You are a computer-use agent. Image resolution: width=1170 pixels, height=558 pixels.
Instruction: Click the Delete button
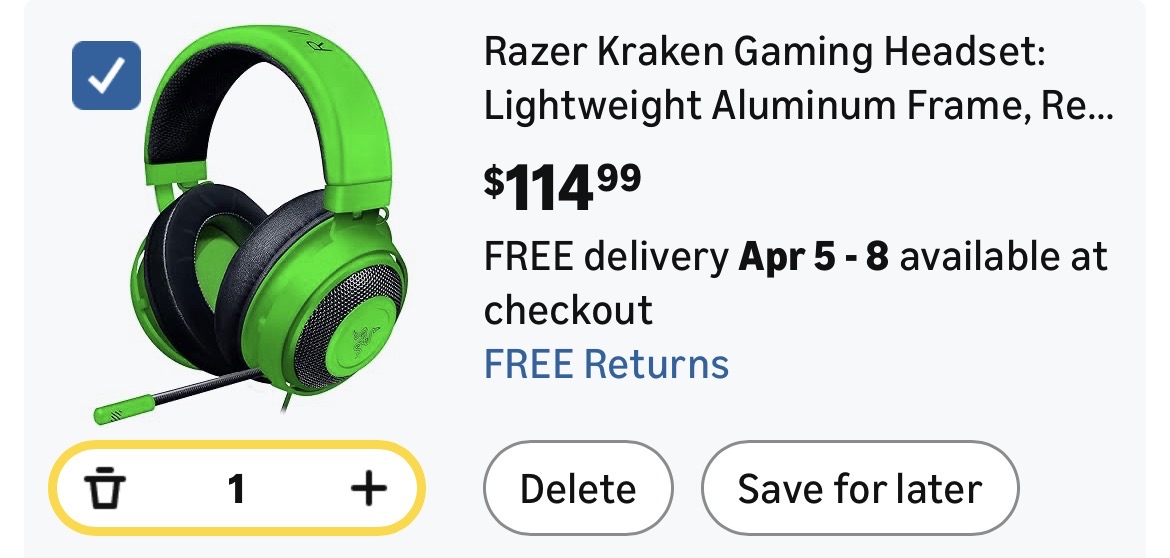coord(578,489)
